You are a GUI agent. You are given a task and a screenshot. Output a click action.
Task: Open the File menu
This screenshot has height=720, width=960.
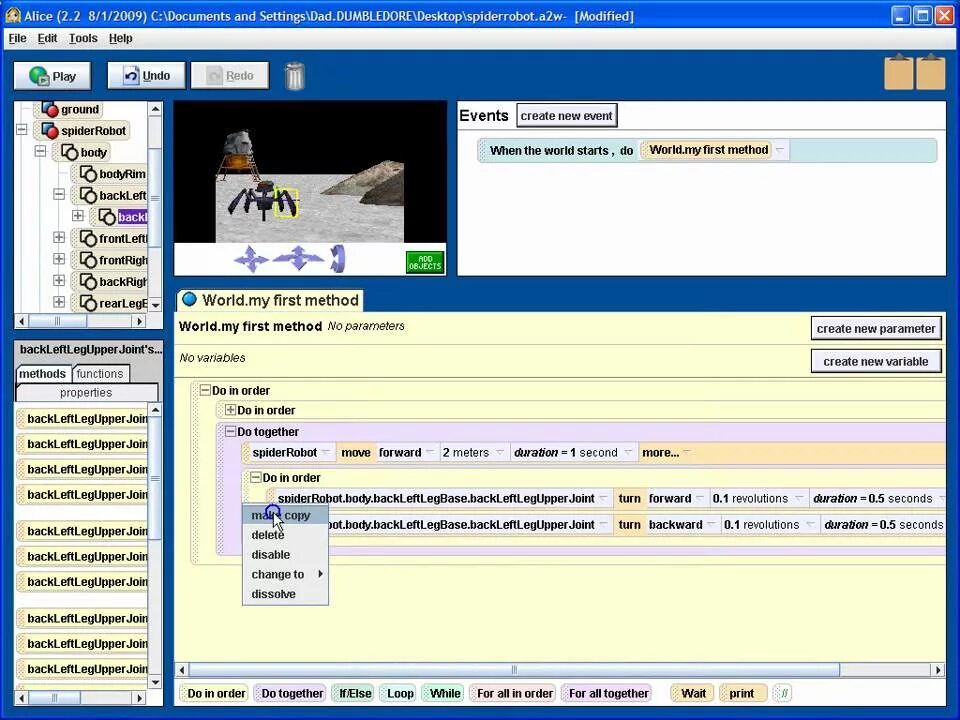click(x=17, y=38)
